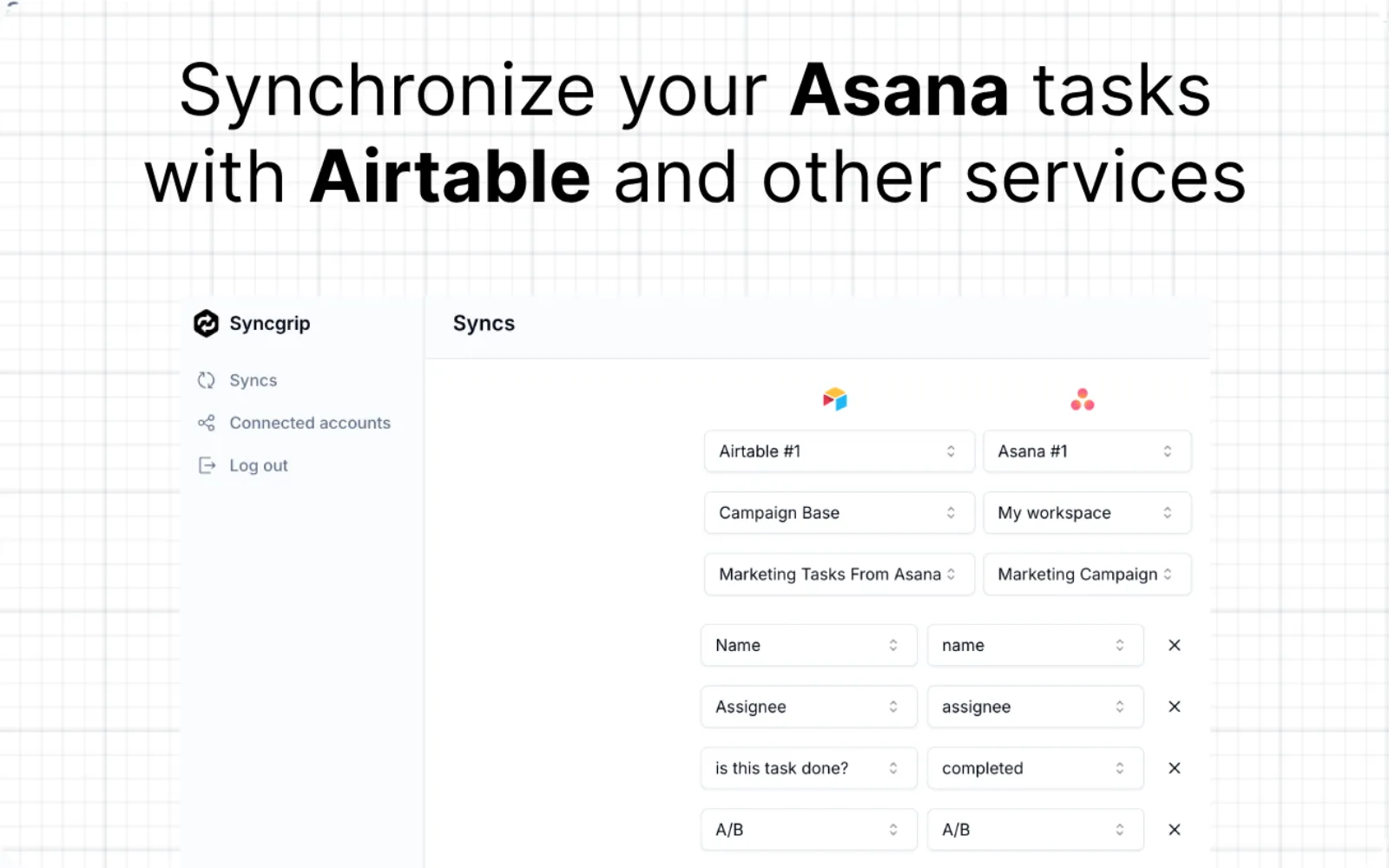Click the Syncs circular arrows icon
The height and width of the screenshot is (868, 1389).
coord(206,380)
